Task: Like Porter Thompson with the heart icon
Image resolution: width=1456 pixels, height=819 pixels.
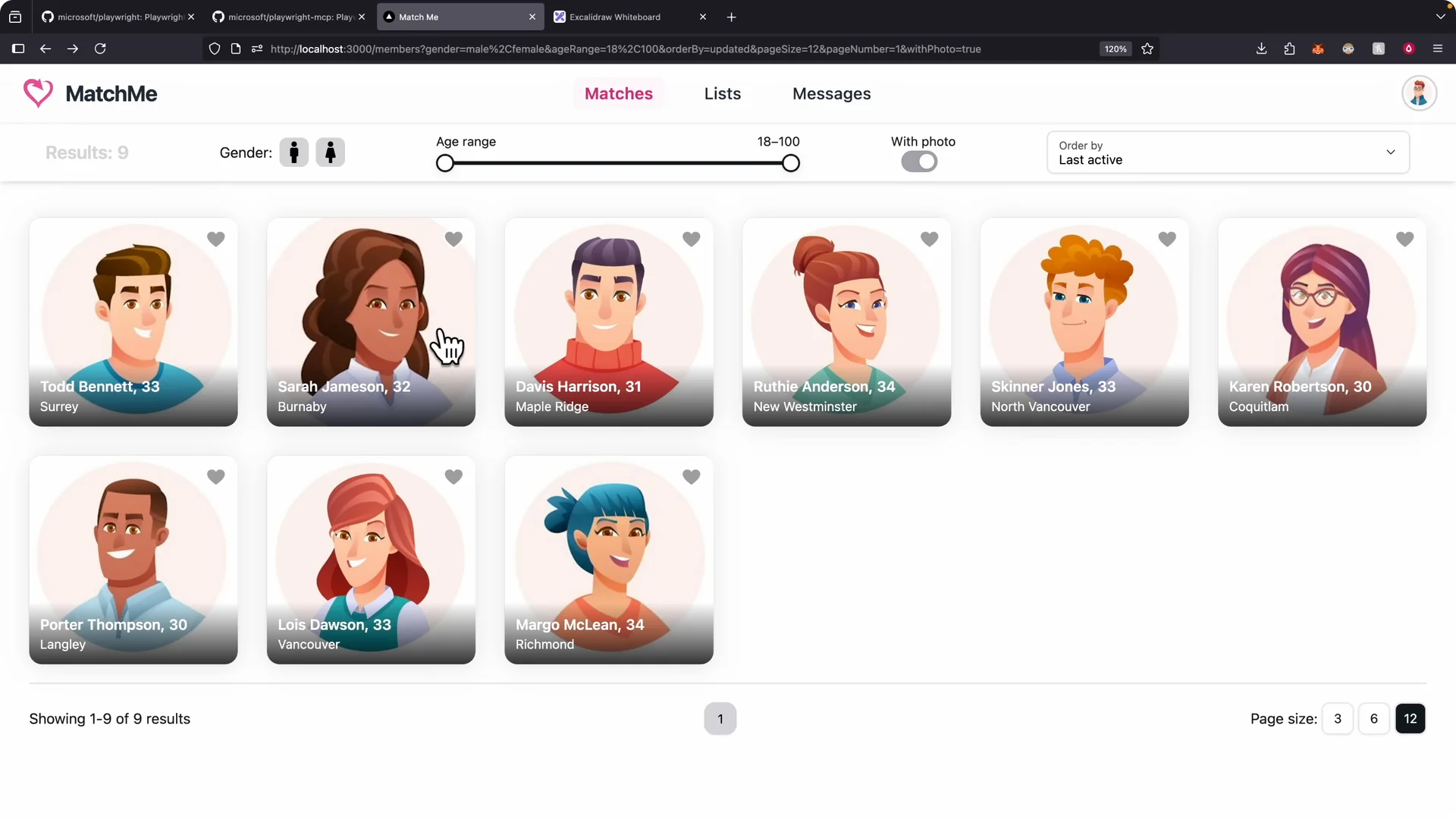Action: point(216,477)
